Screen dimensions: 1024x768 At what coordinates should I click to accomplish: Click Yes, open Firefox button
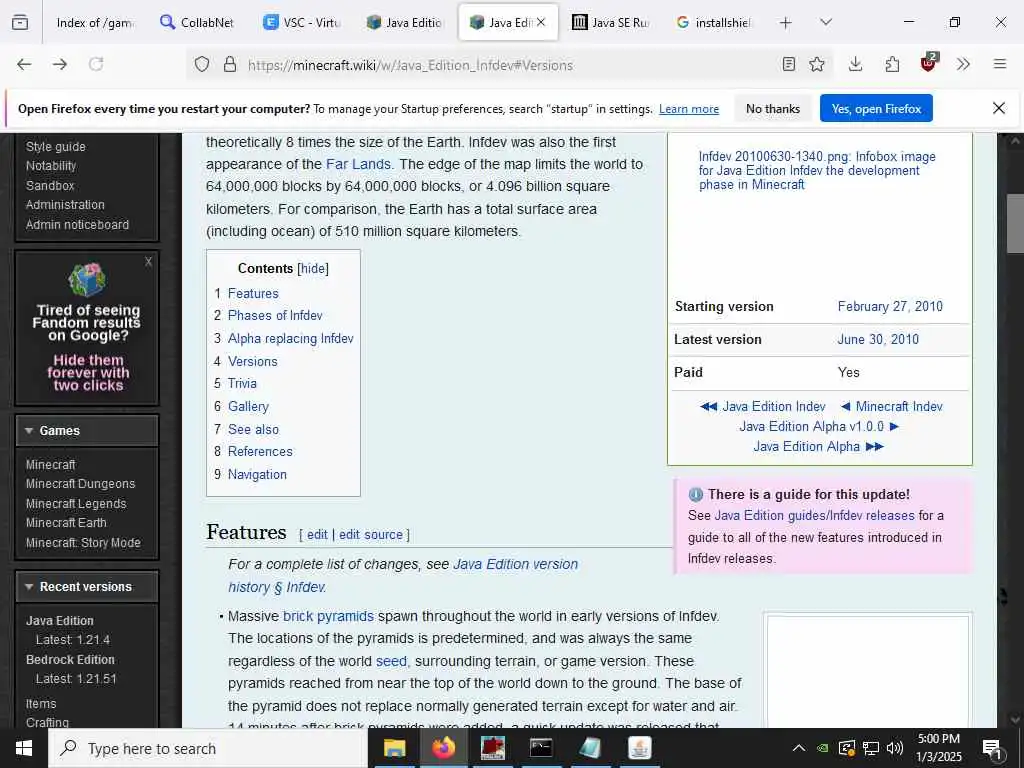point(876,108)
